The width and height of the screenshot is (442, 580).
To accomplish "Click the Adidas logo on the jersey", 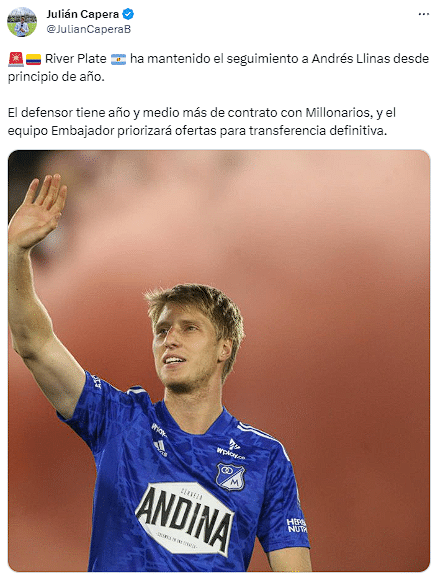I will tap(161, 448).
